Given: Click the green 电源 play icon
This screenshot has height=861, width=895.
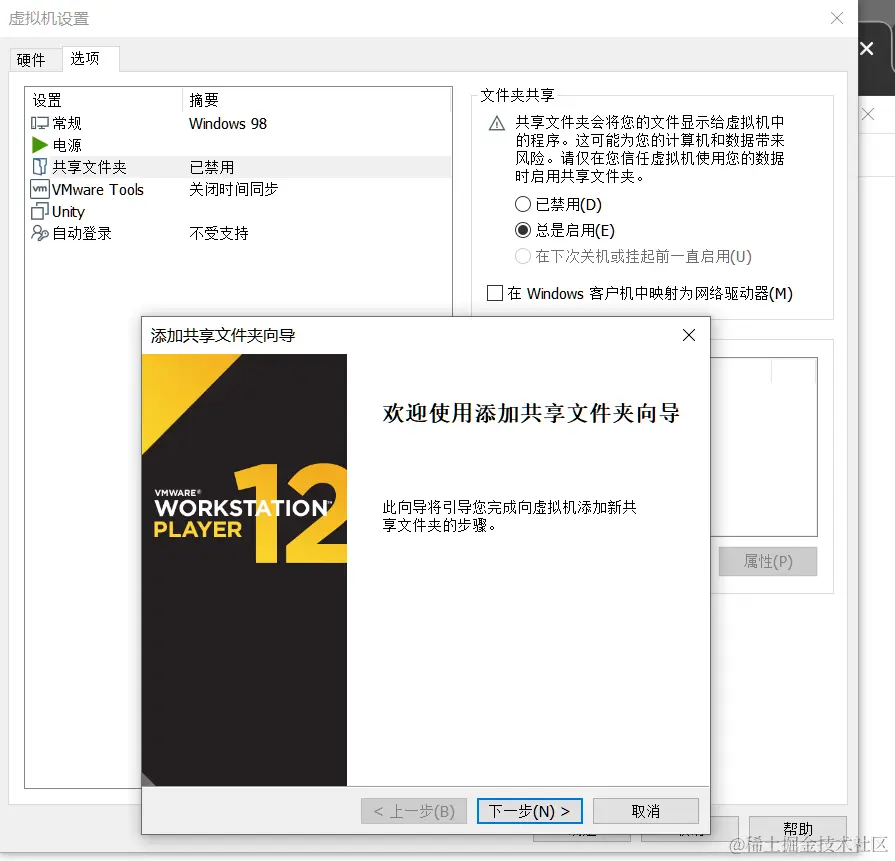Looking at the screenshot, I should 39,145.
